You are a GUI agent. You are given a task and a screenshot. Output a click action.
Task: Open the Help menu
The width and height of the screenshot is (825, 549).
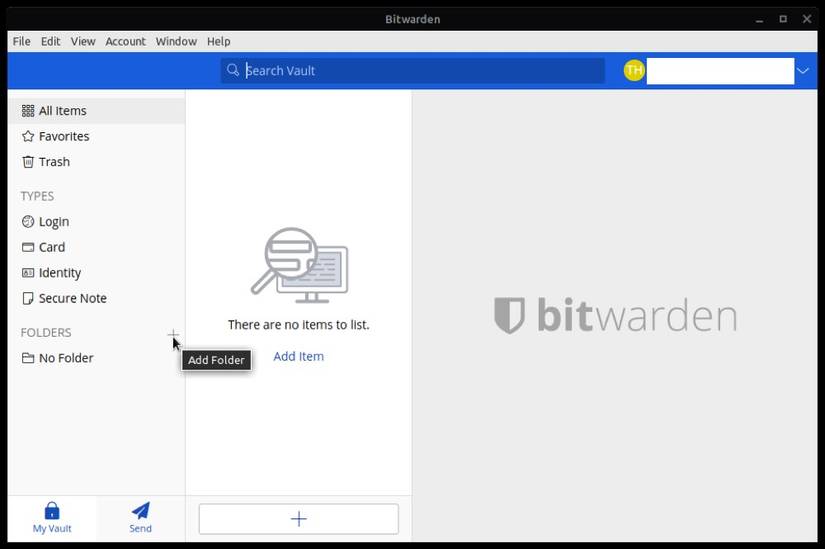point(218,41)
